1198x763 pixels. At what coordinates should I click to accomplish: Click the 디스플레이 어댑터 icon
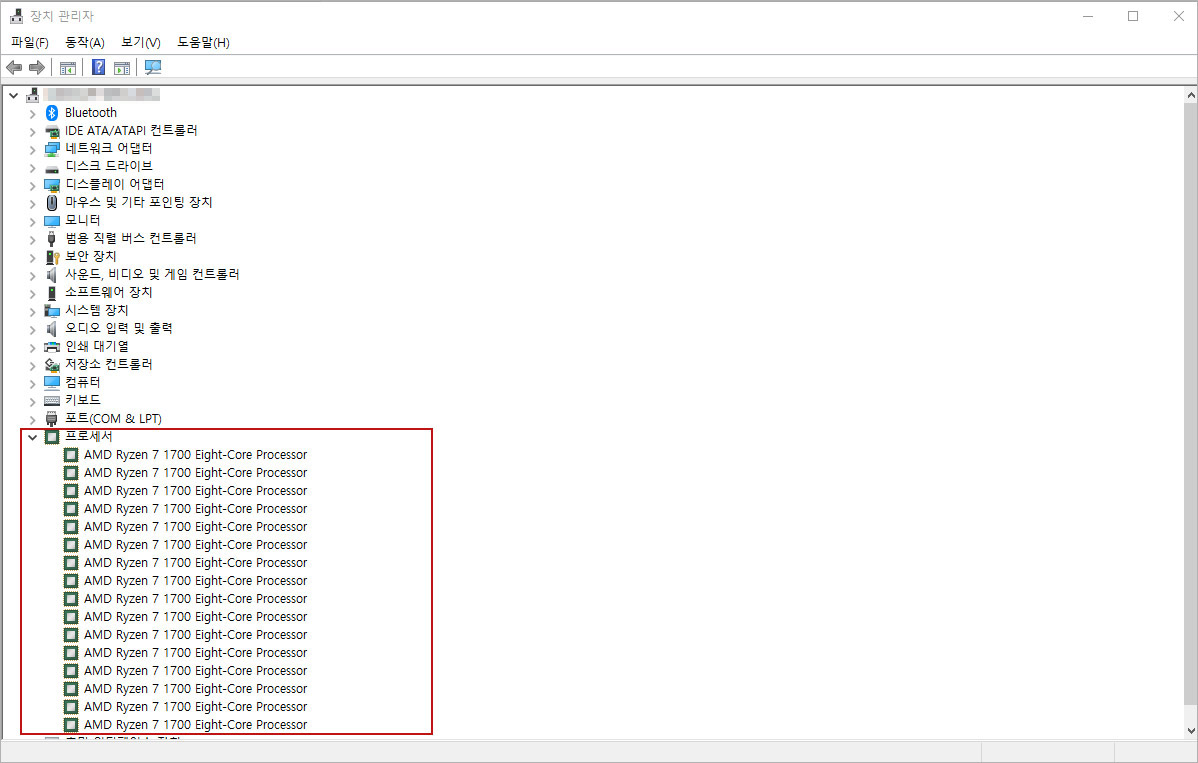[x=52, y=185]
